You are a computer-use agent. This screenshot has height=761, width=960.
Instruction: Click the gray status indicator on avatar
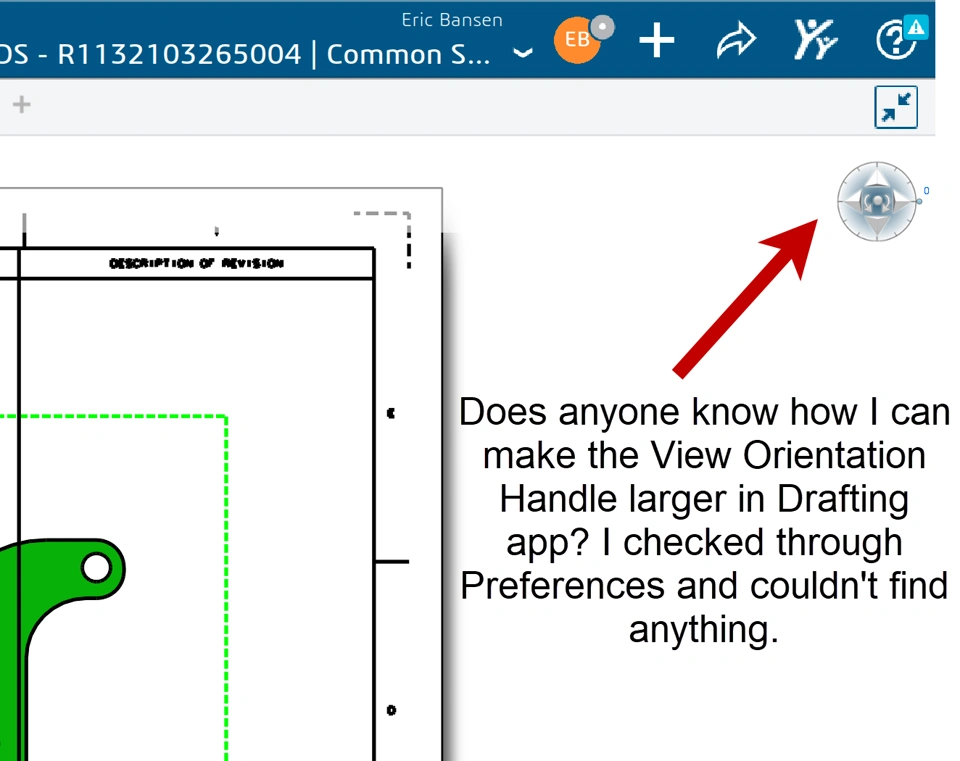[x=602, y=28]
